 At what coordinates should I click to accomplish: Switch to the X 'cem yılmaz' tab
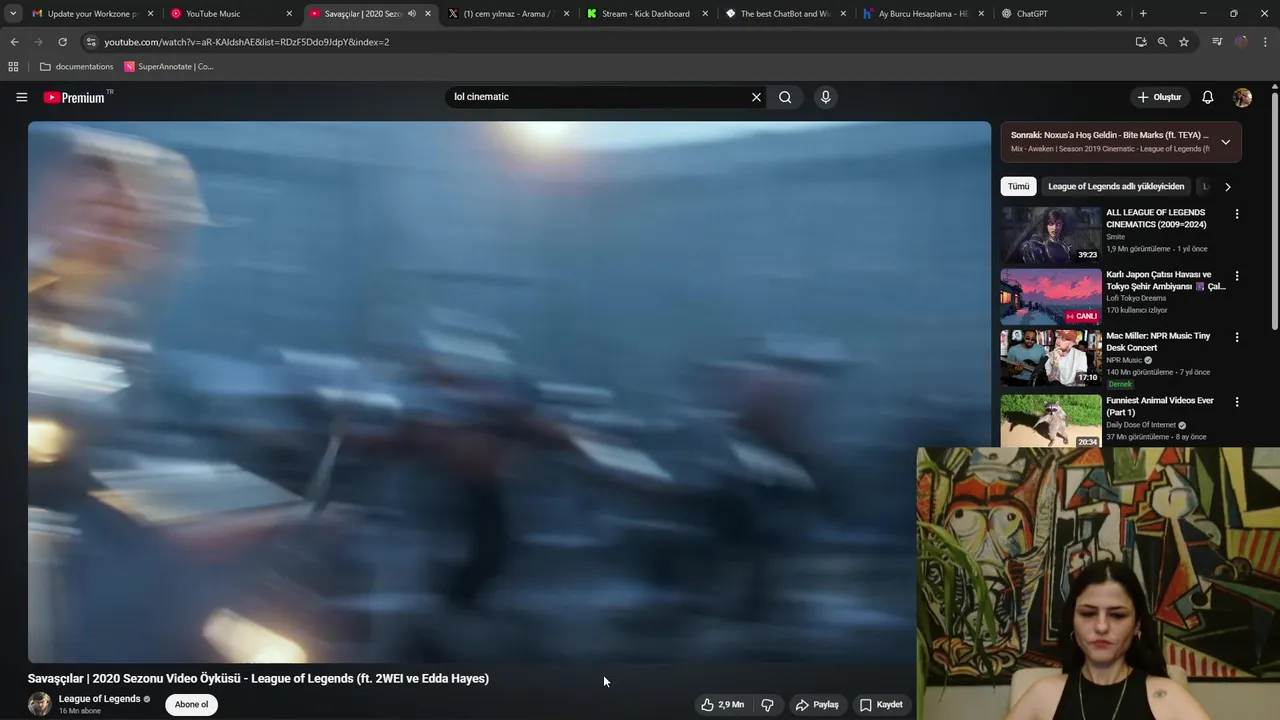(508, 14)
